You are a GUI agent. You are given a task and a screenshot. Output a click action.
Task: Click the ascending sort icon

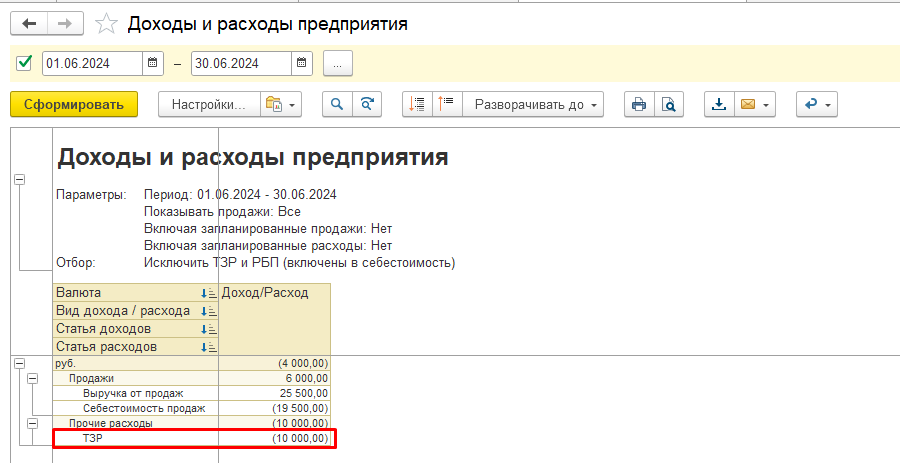click(x=418, y=104)
